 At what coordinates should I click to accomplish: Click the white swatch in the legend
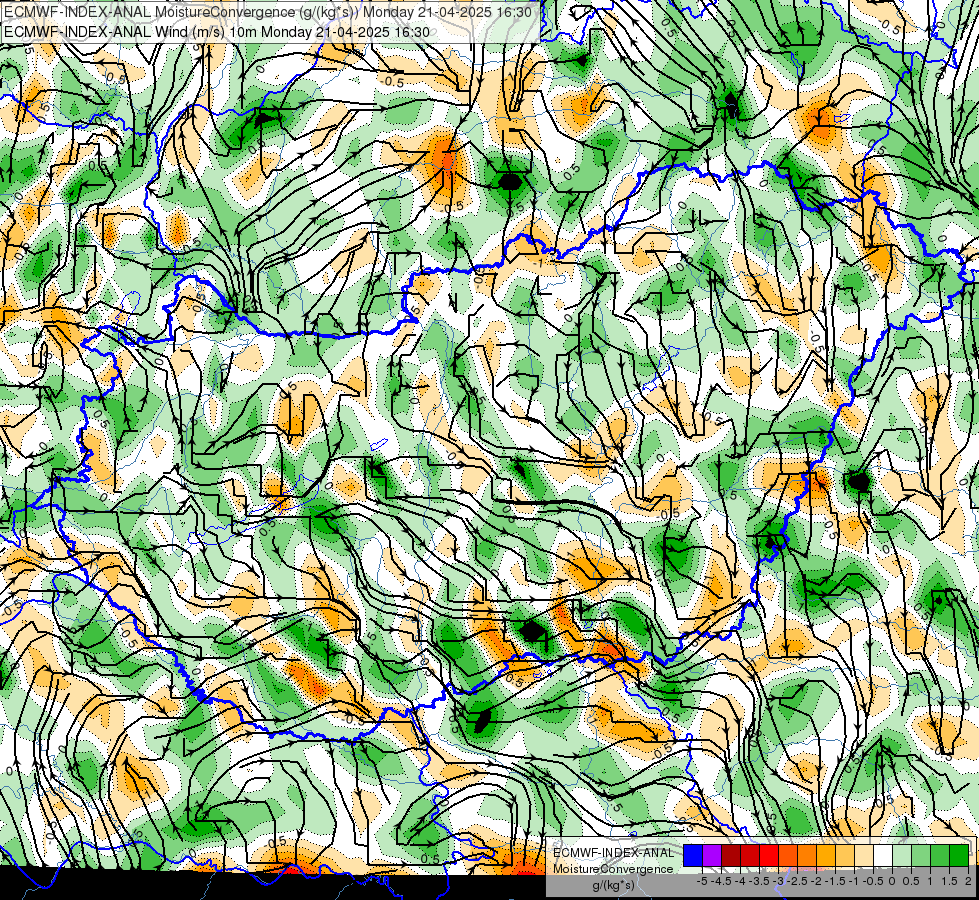883,855
